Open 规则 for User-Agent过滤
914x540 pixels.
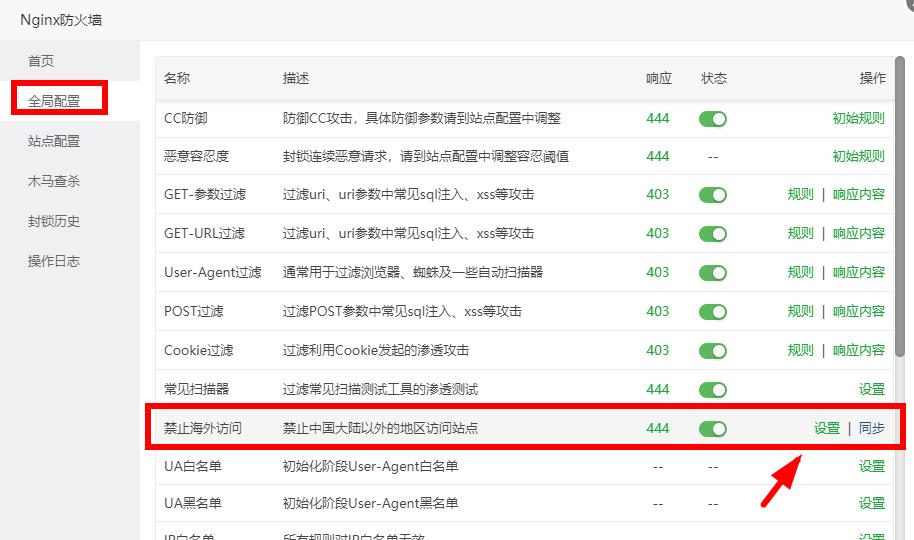click(x=800, y=272)
